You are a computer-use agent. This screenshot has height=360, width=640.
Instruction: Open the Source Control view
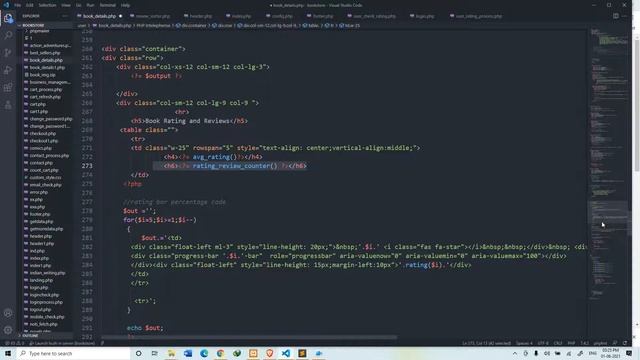8,53
